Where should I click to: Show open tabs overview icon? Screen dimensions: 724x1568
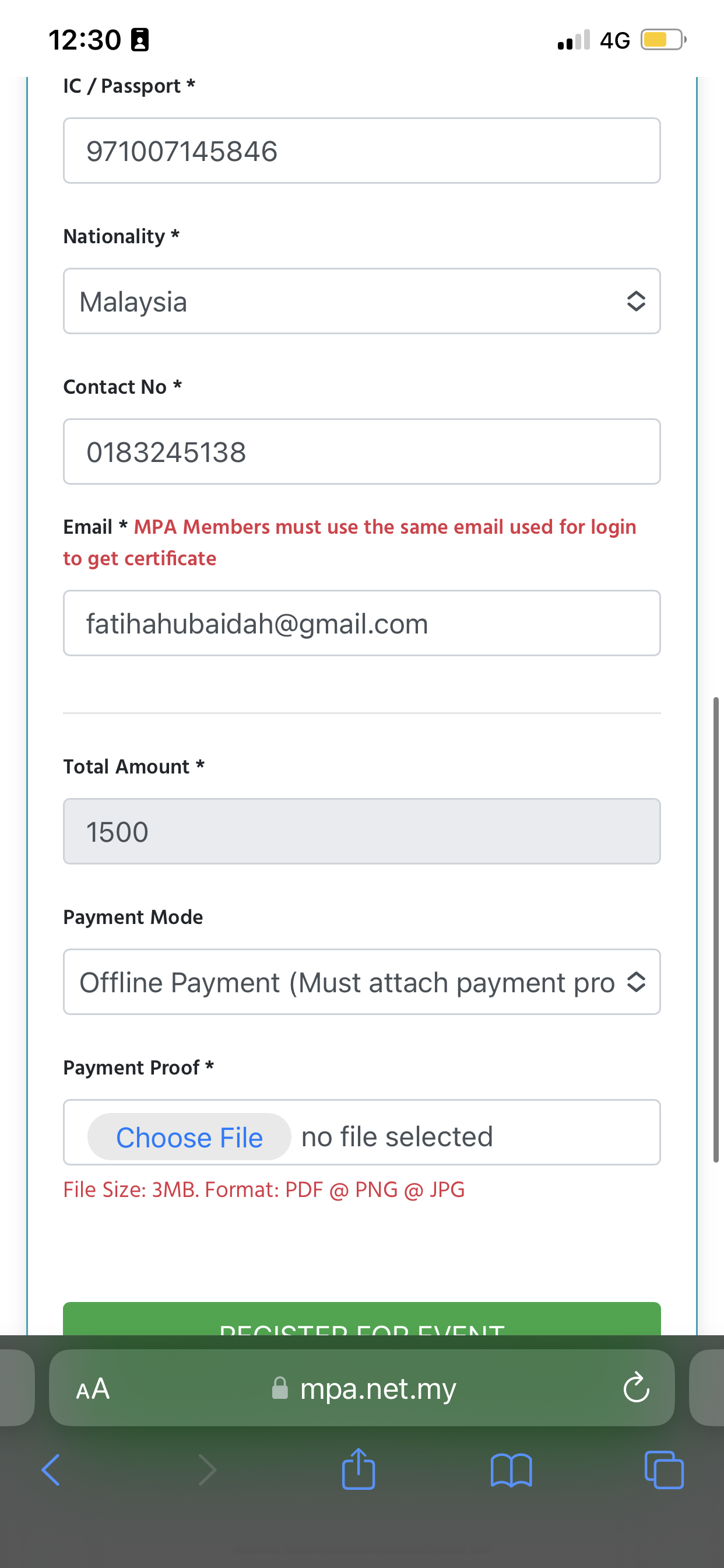664,1470
